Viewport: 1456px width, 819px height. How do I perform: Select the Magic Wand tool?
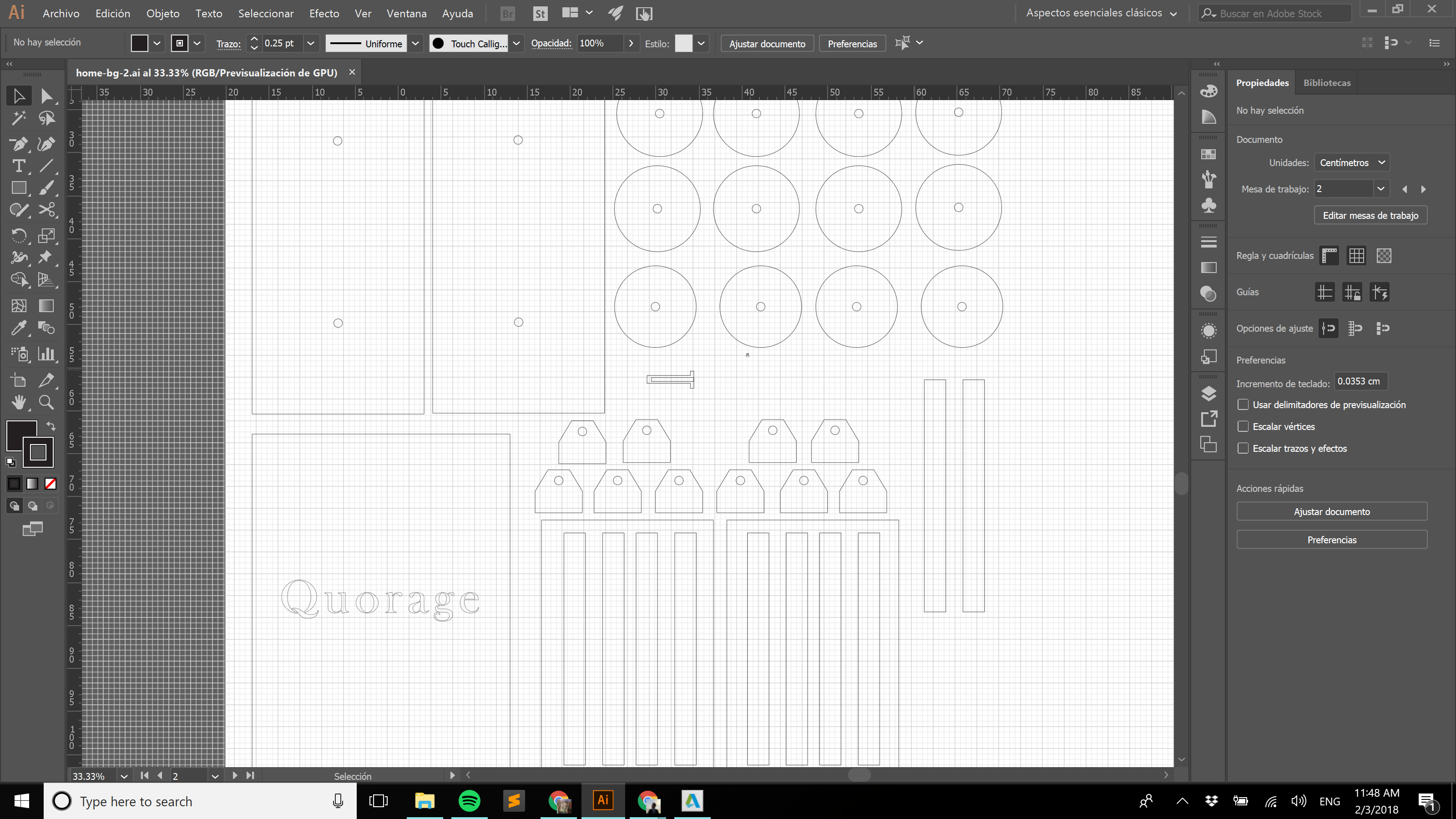(19, 118)
